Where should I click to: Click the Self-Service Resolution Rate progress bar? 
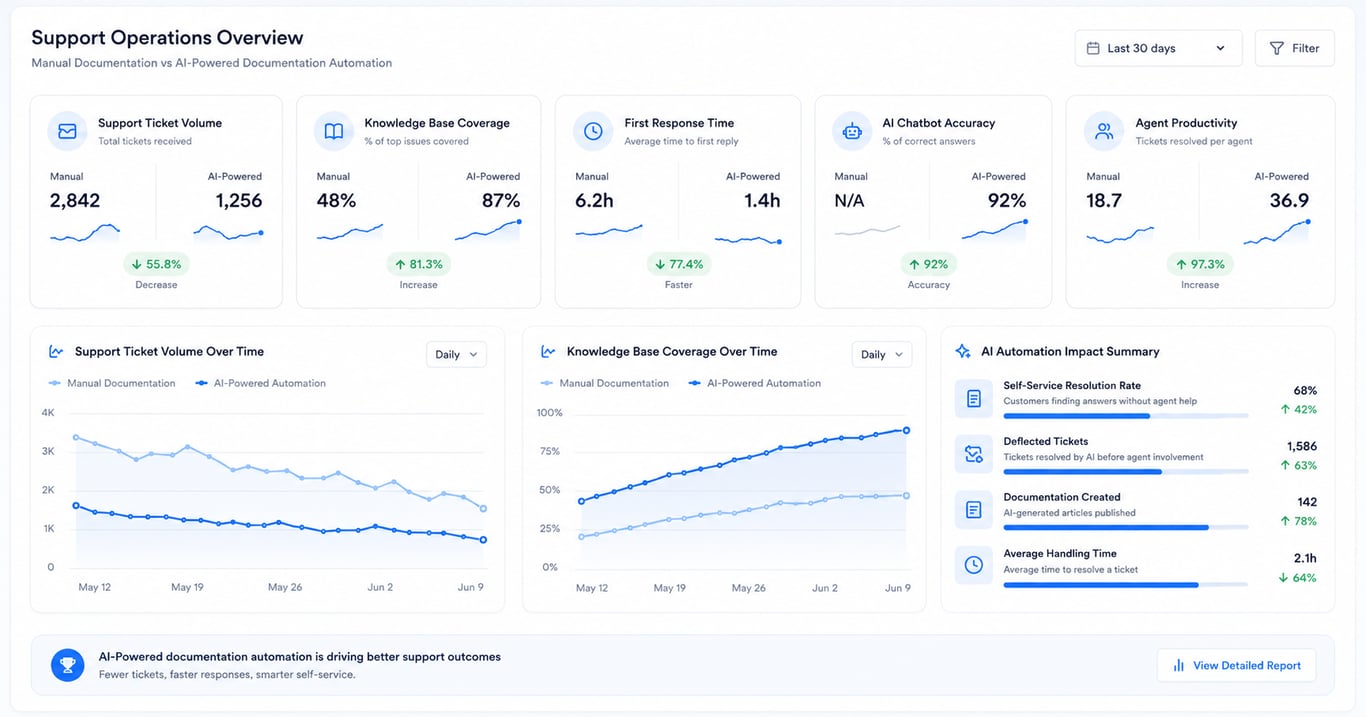(1125, 416)
